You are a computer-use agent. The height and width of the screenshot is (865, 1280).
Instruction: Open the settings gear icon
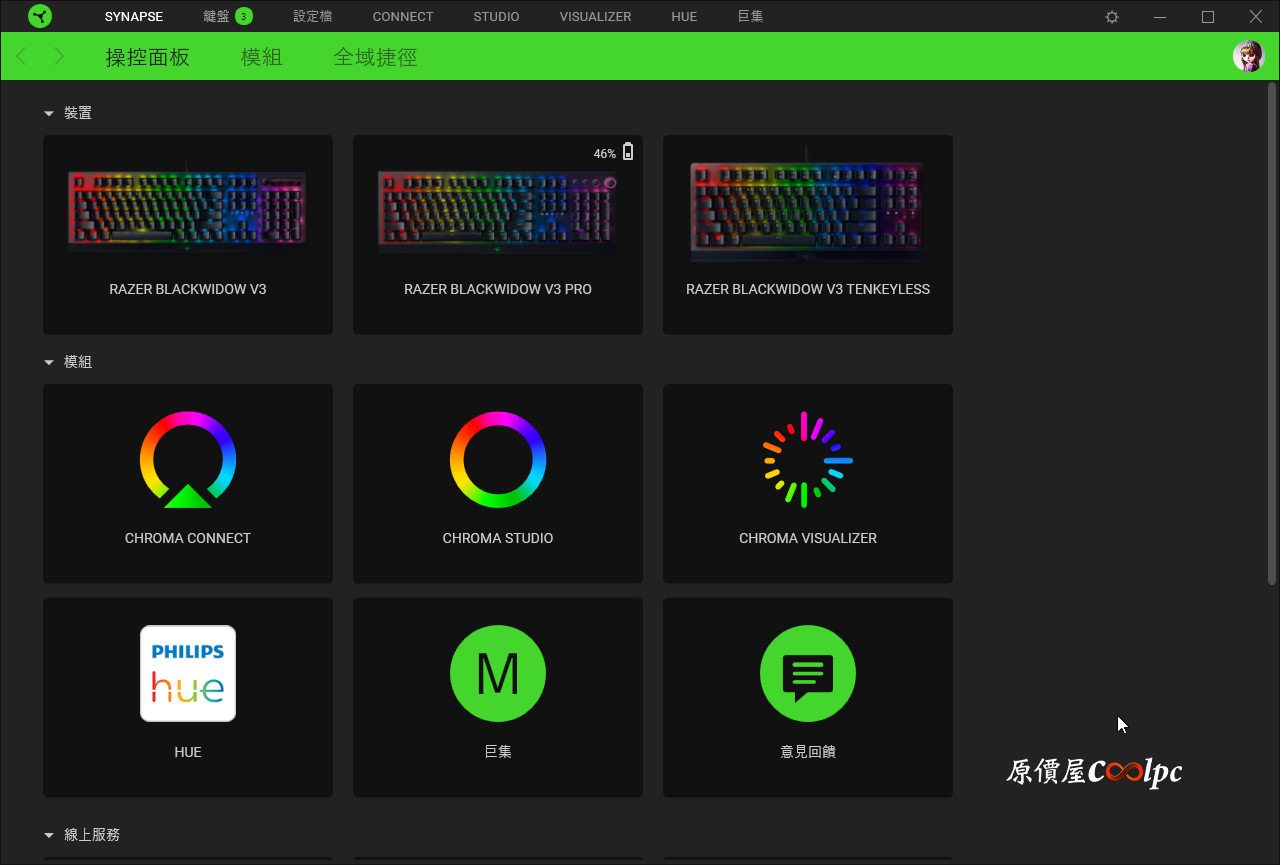[1112, 17]
